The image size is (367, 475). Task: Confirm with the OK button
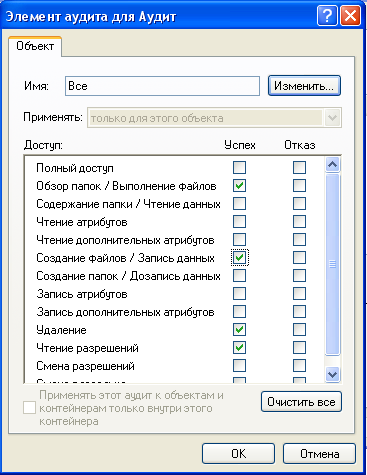pyautogui.click(x=238, y=454)
